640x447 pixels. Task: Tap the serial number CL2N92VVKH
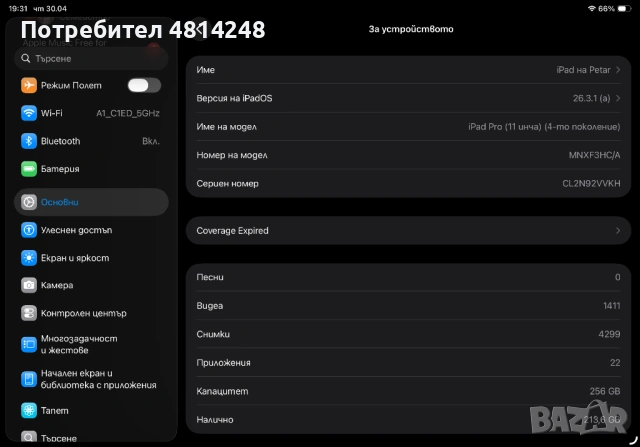(591, 184)
